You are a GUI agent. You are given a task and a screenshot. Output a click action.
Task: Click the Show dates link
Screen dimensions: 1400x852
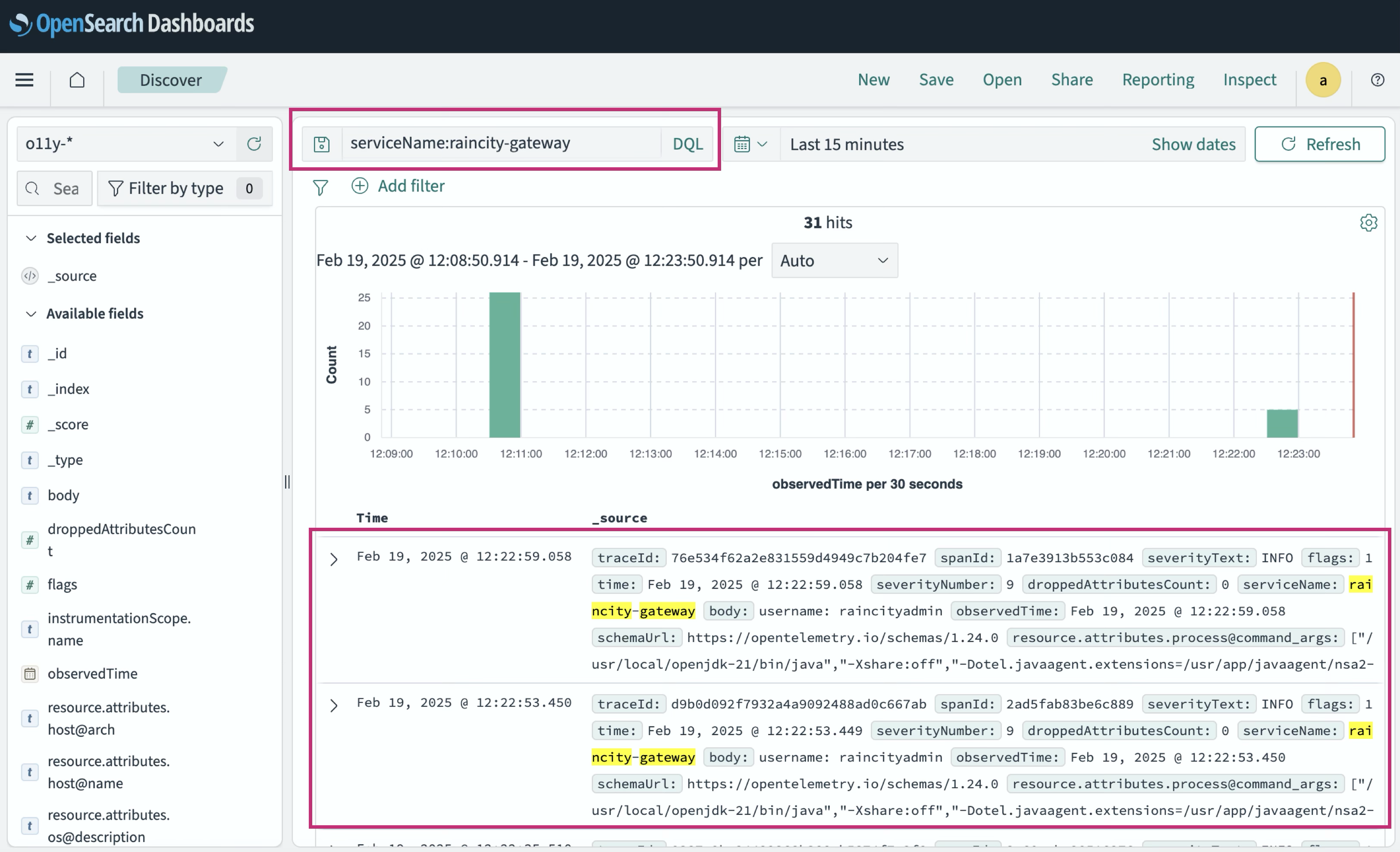click(1193, 144)
